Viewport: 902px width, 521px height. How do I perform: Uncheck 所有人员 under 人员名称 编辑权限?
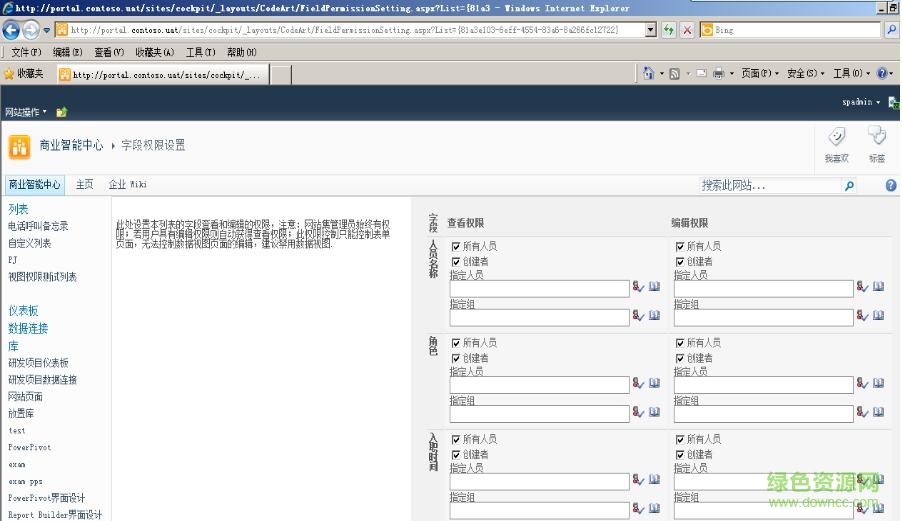pos(679,247)
